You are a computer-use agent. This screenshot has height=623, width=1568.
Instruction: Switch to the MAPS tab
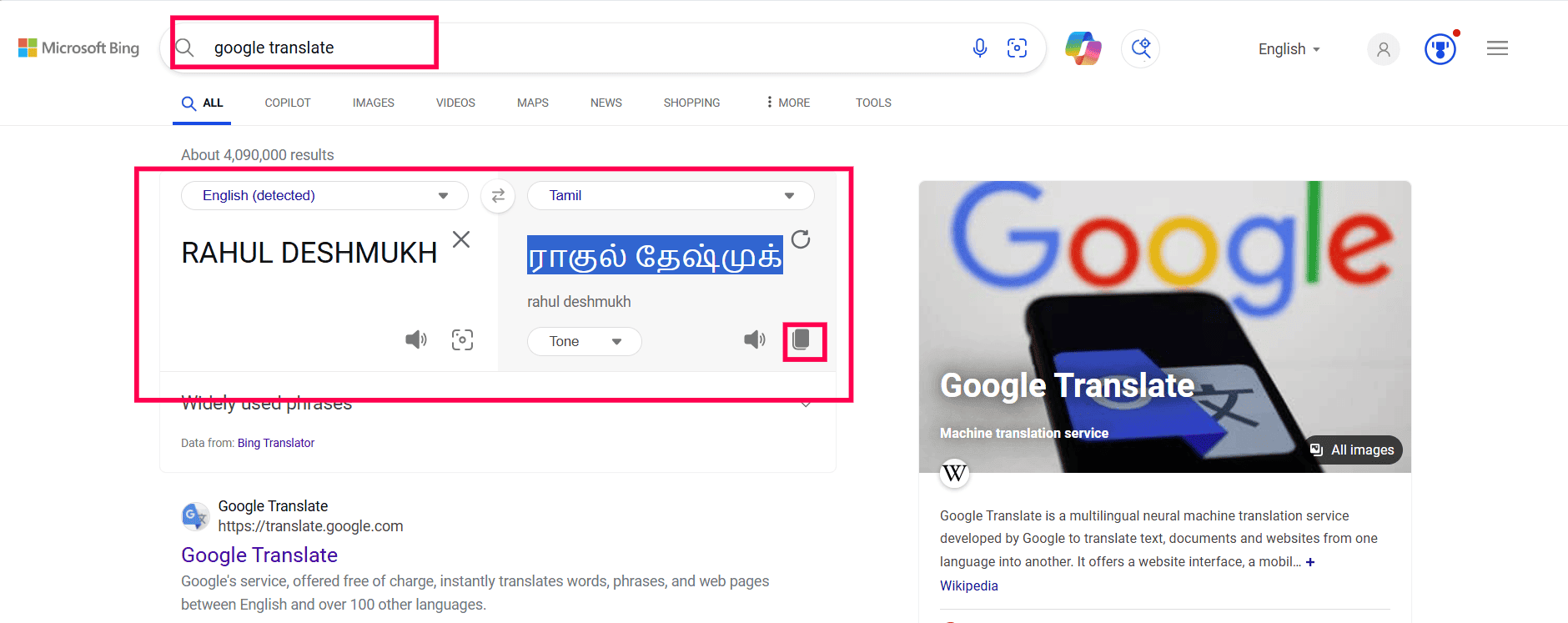[533, 103]
